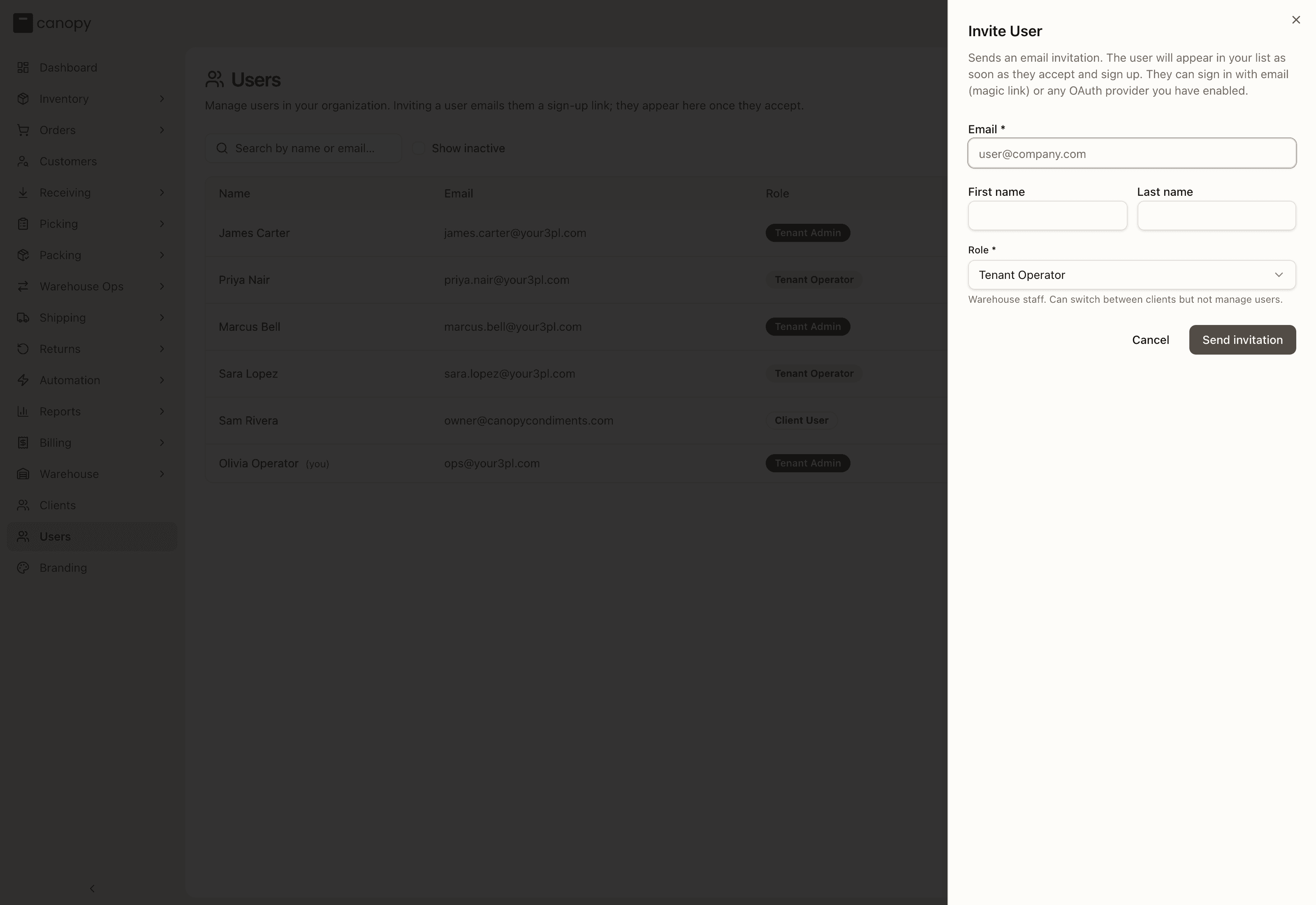Click the Customers person icon
This screenshot has height=905, width=1316.
(23, 162)
